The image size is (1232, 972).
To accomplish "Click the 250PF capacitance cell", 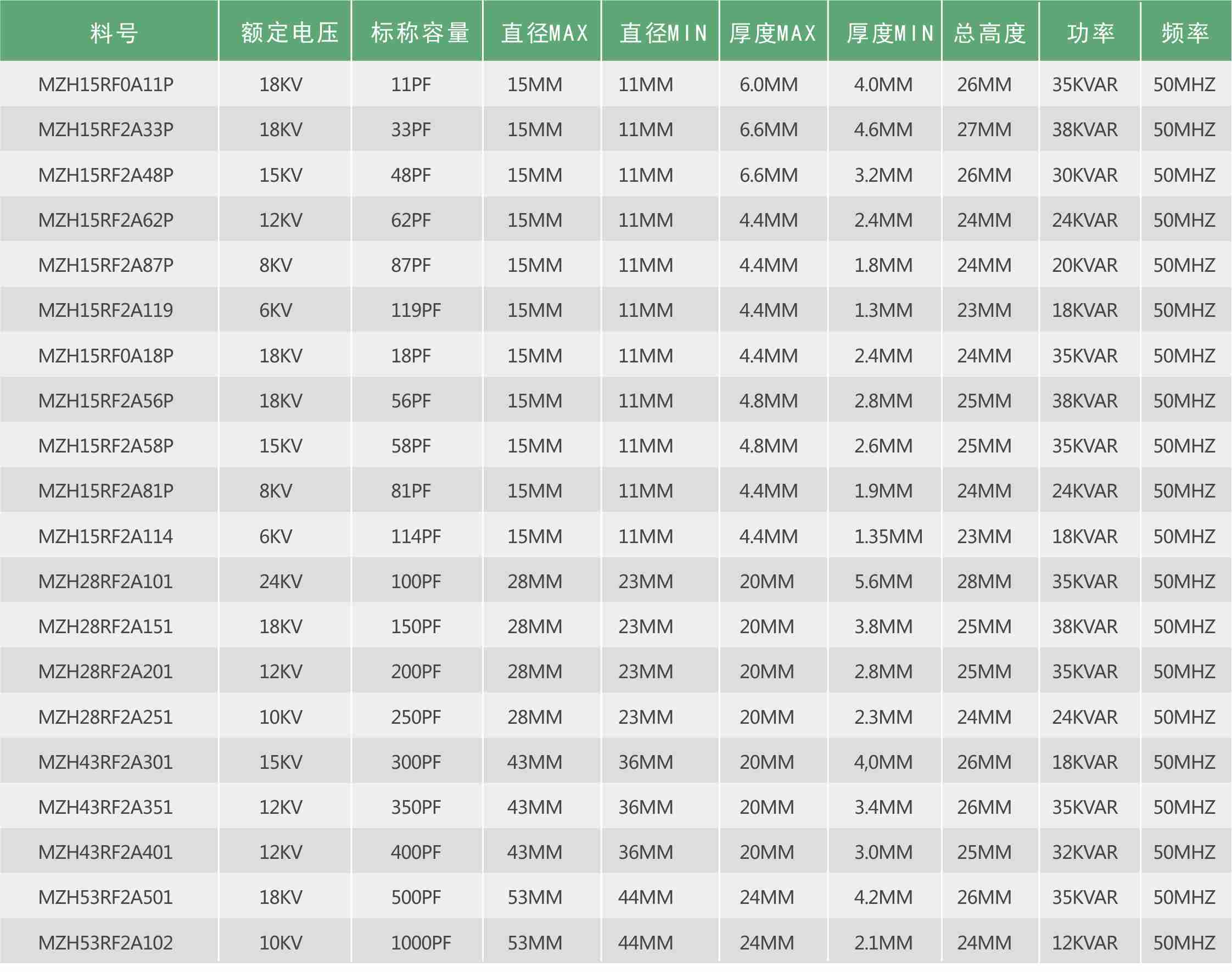I will pos(416,716).
